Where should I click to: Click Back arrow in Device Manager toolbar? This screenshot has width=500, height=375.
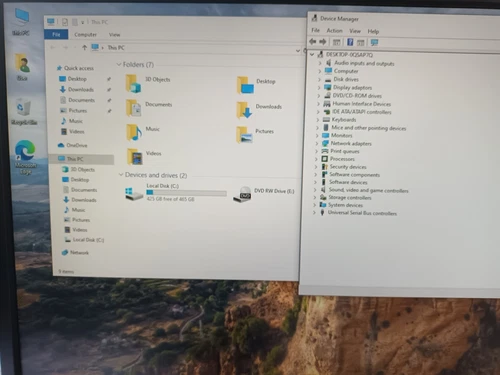pyautogui.click(x=313, y=42)
